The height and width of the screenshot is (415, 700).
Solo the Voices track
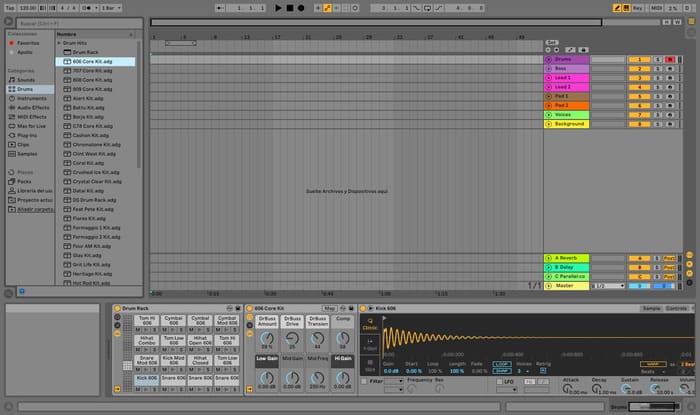657,115
